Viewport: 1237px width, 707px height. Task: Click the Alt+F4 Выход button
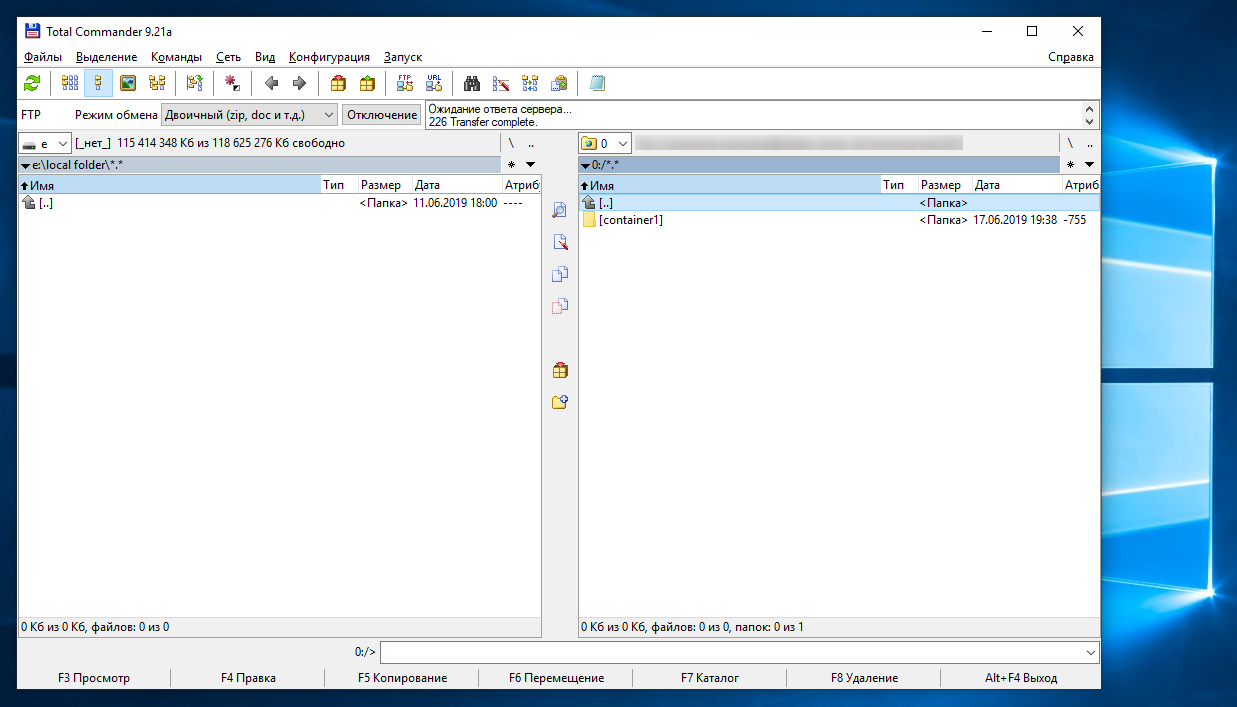pos(1020,678)
